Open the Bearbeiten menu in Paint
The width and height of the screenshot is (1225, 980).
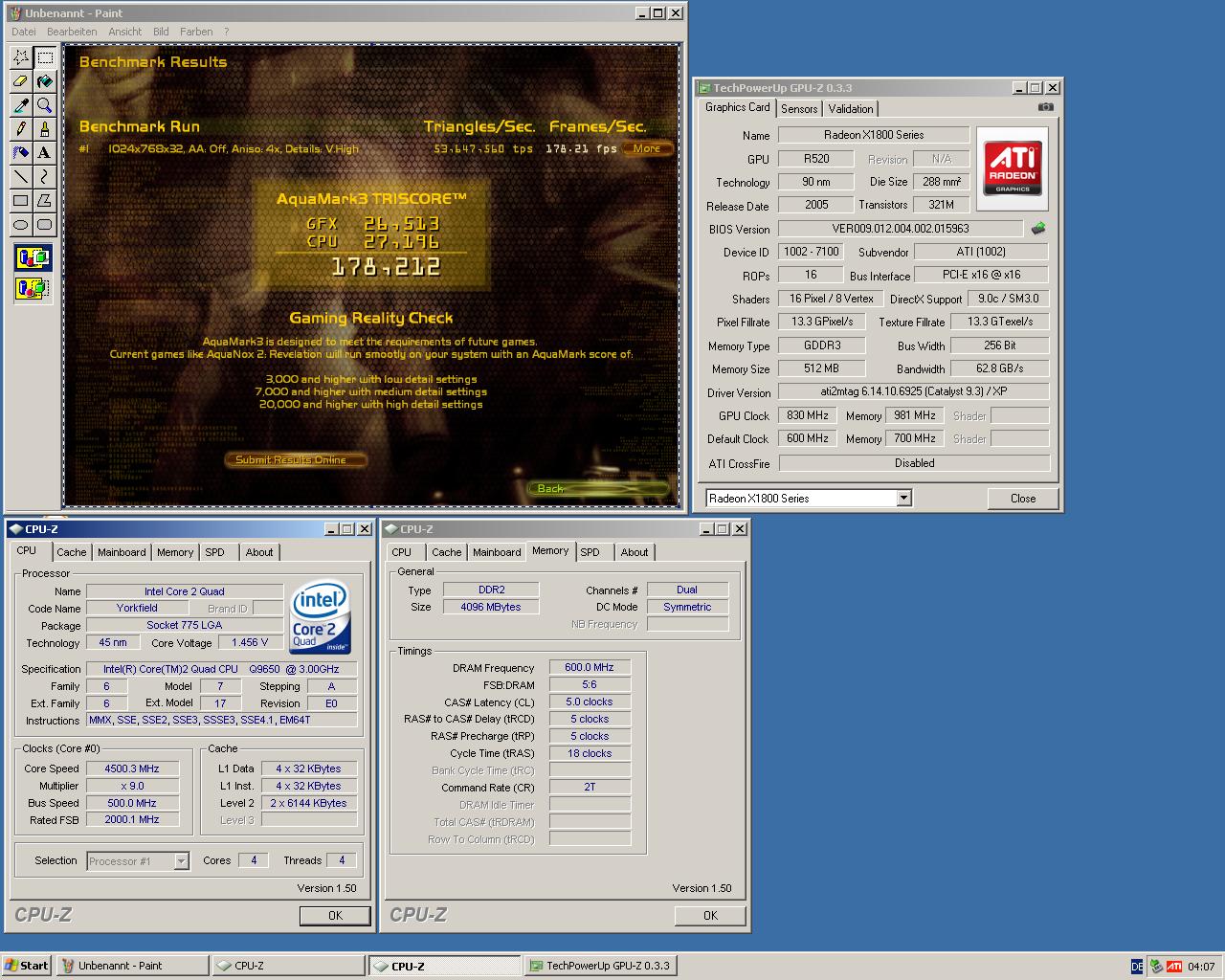click(72, 32)
